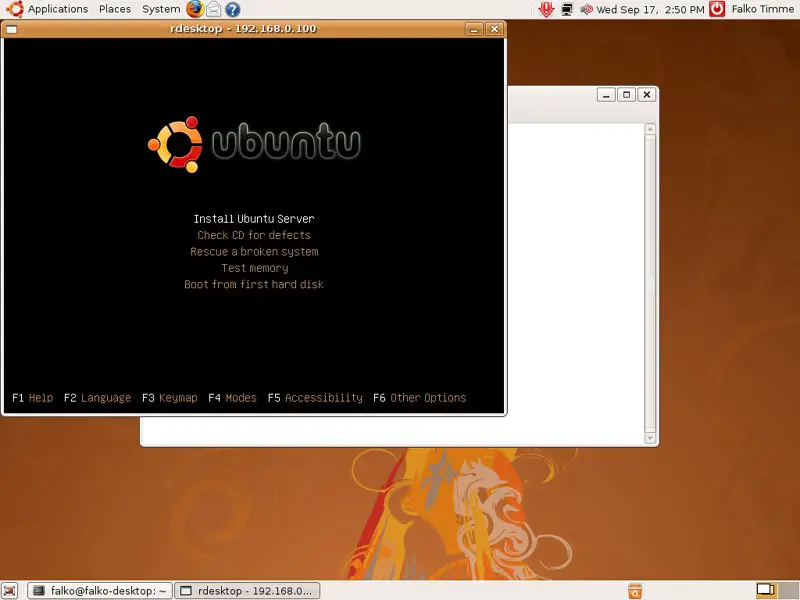Open the Places menu

click(x=115, y=9)
